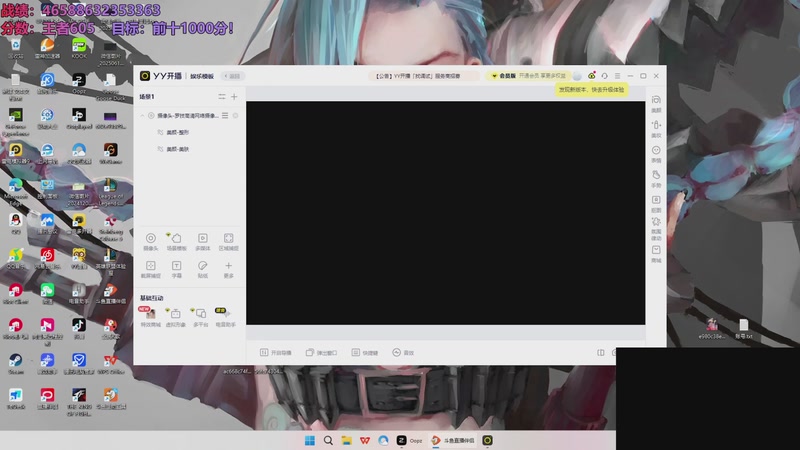Screen dimensions: 800x450
Task: Open the camera source row menu icon
Action: click(x=225, y=116)
